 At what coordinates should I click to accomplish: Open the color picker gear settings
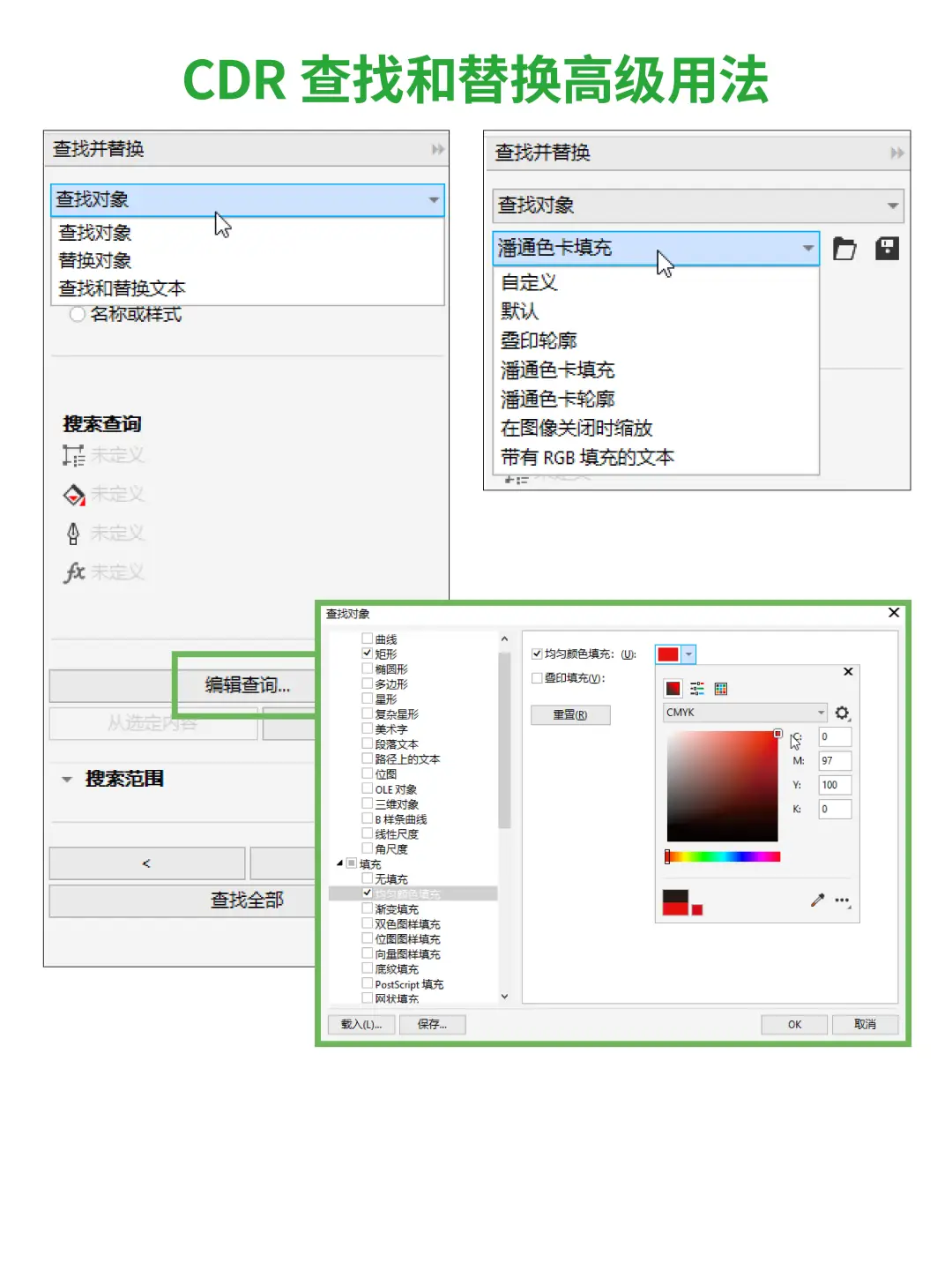tap(842, 713)
